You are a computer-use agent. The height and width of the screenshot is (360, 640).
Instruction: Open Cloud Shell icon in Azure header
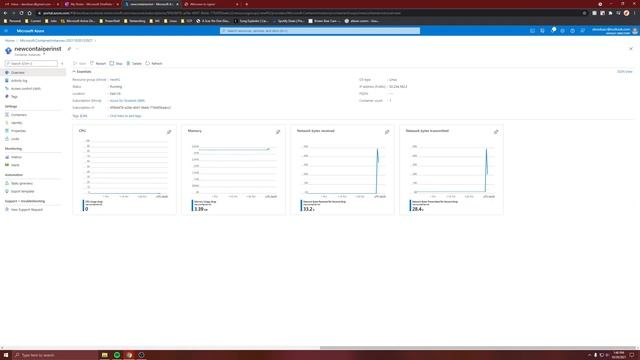pos(532,31)
